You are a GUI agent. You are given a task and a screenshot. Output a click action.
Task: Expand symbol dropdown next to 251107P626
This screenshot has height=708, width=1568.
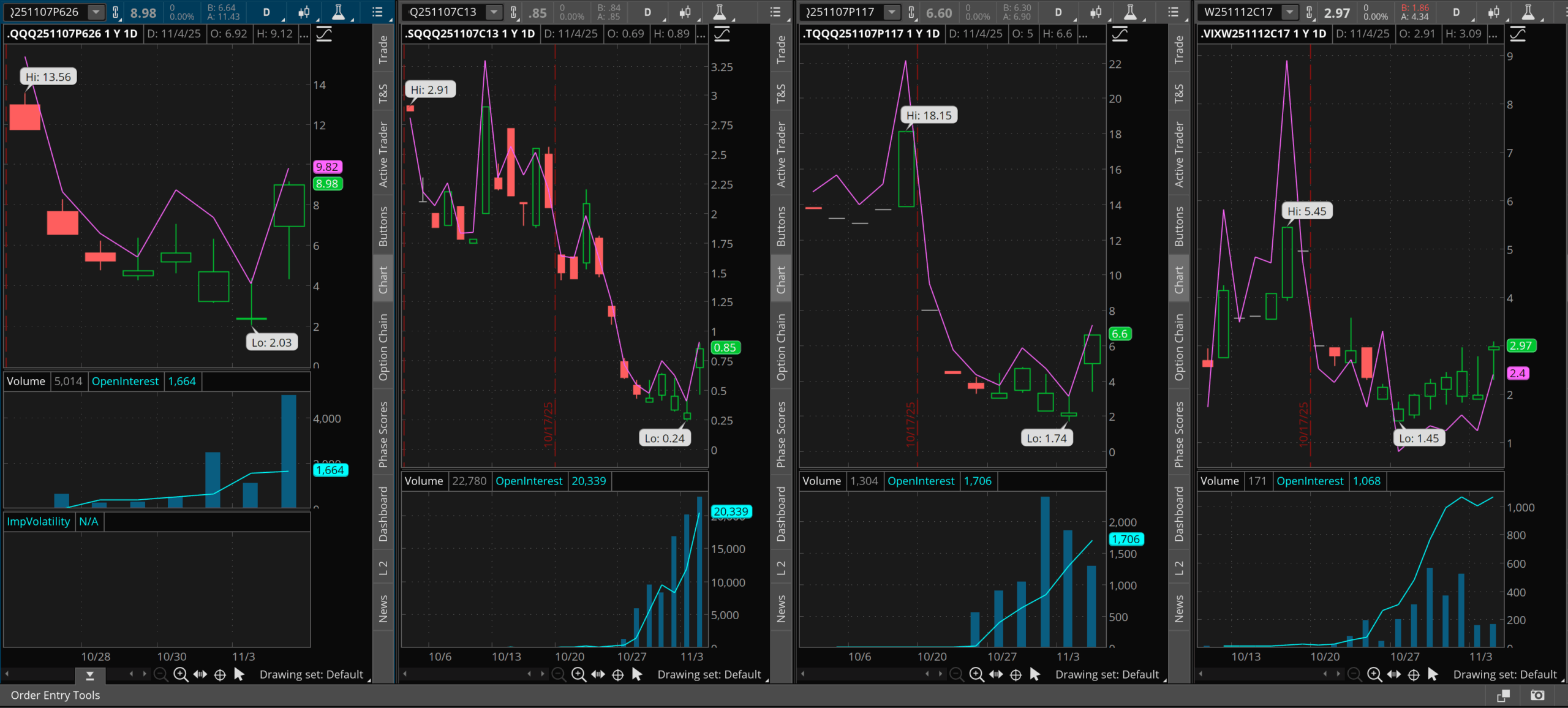coord(96,12)
